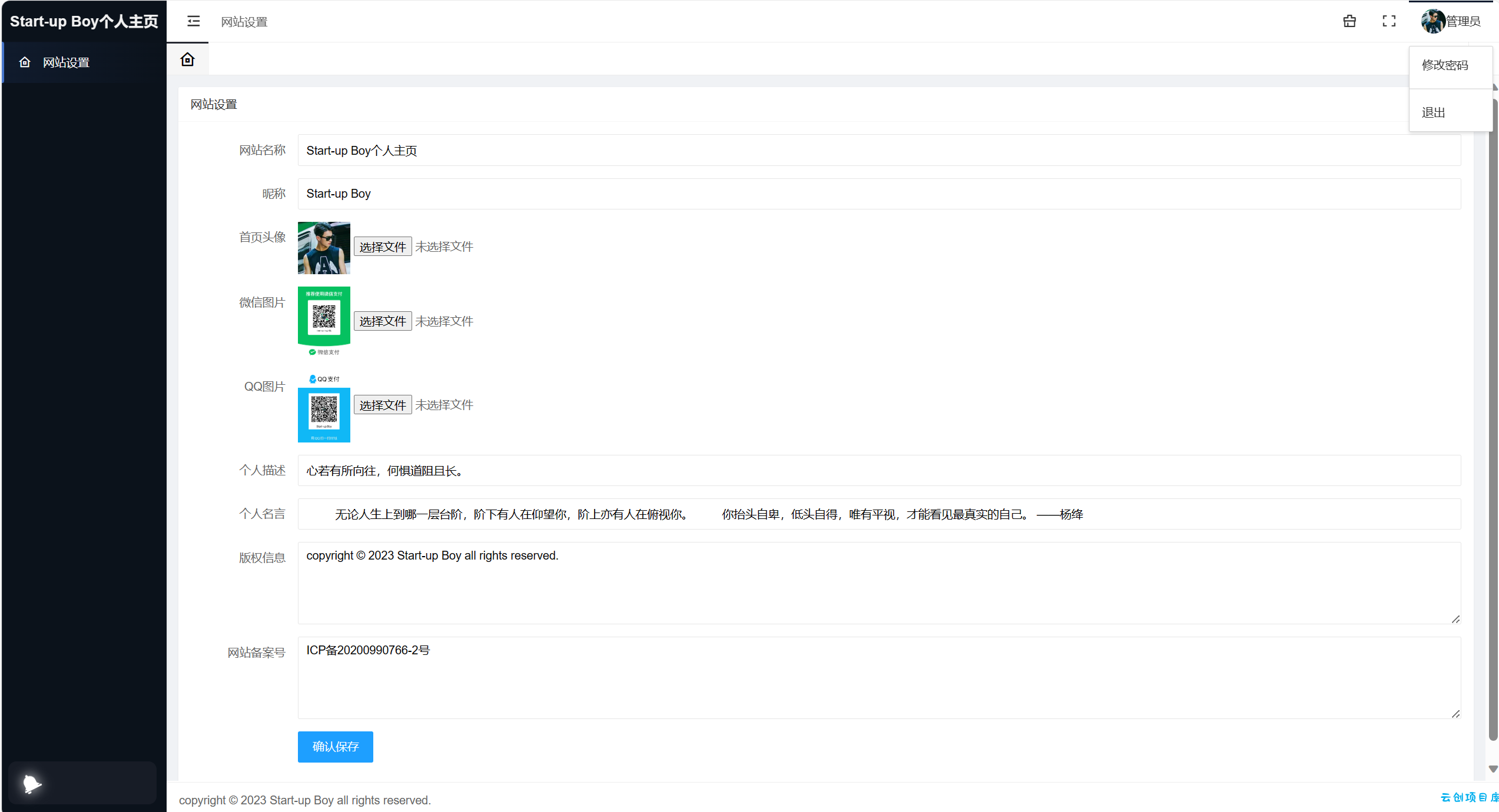Focus the 昵称 input field

point(879,194)
